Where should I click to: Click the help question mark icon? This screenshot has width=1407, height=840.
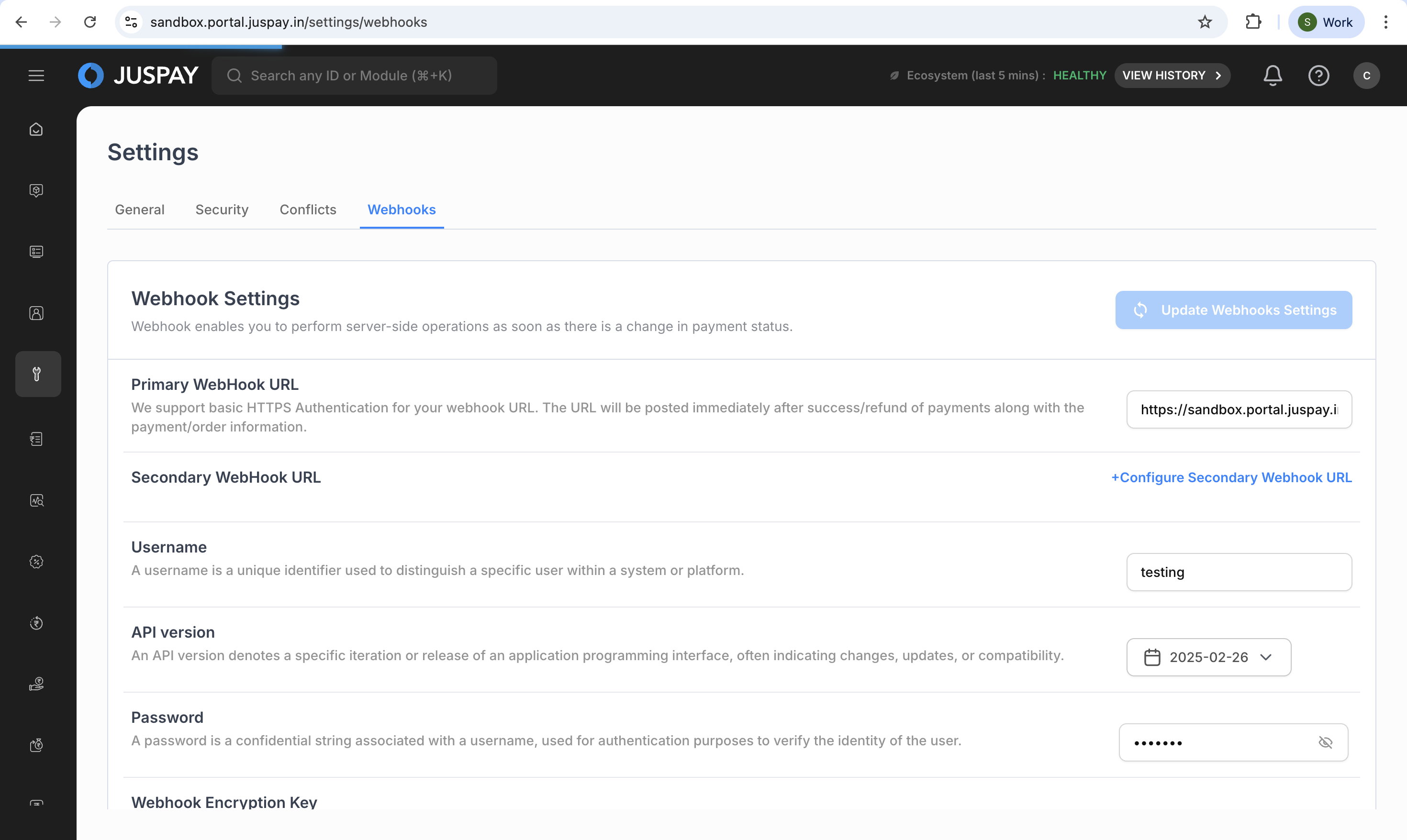[x=1318, y=75]
